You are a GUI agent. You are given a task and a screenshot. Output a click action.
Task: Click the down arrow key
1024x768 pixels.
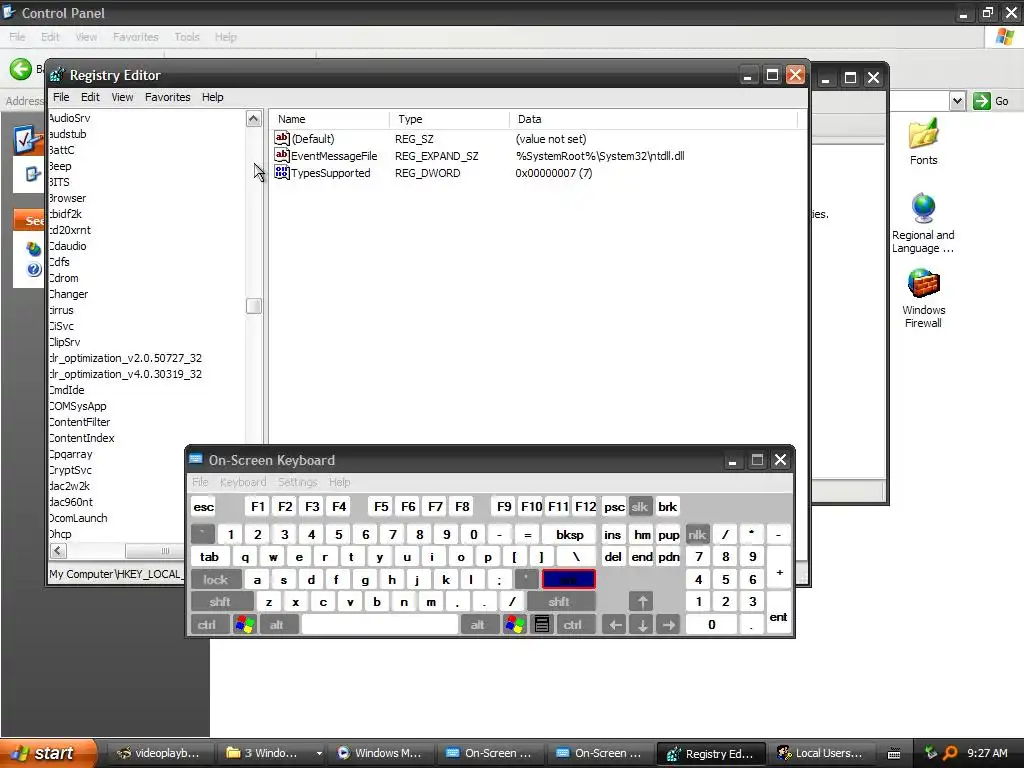click(x=642, y=625)
